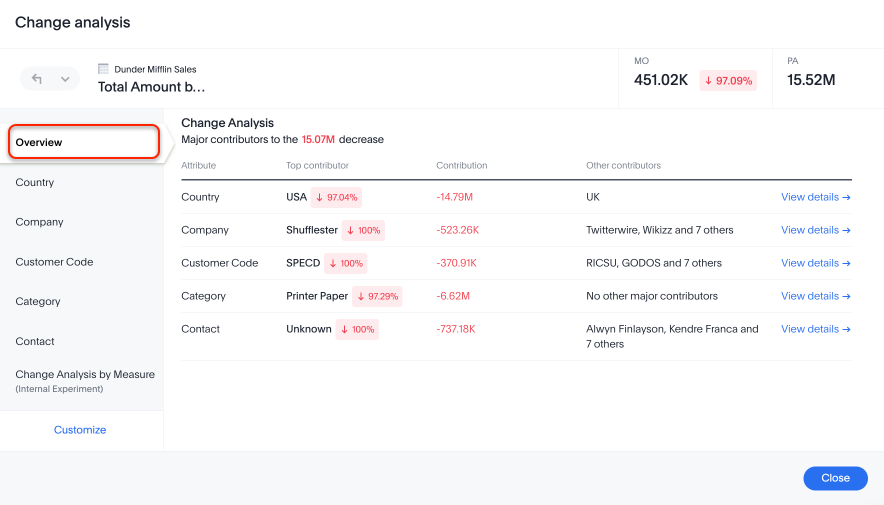The image size is (884, 505).
Task: Click the back arrow icon
Action: tap(37, 79)
